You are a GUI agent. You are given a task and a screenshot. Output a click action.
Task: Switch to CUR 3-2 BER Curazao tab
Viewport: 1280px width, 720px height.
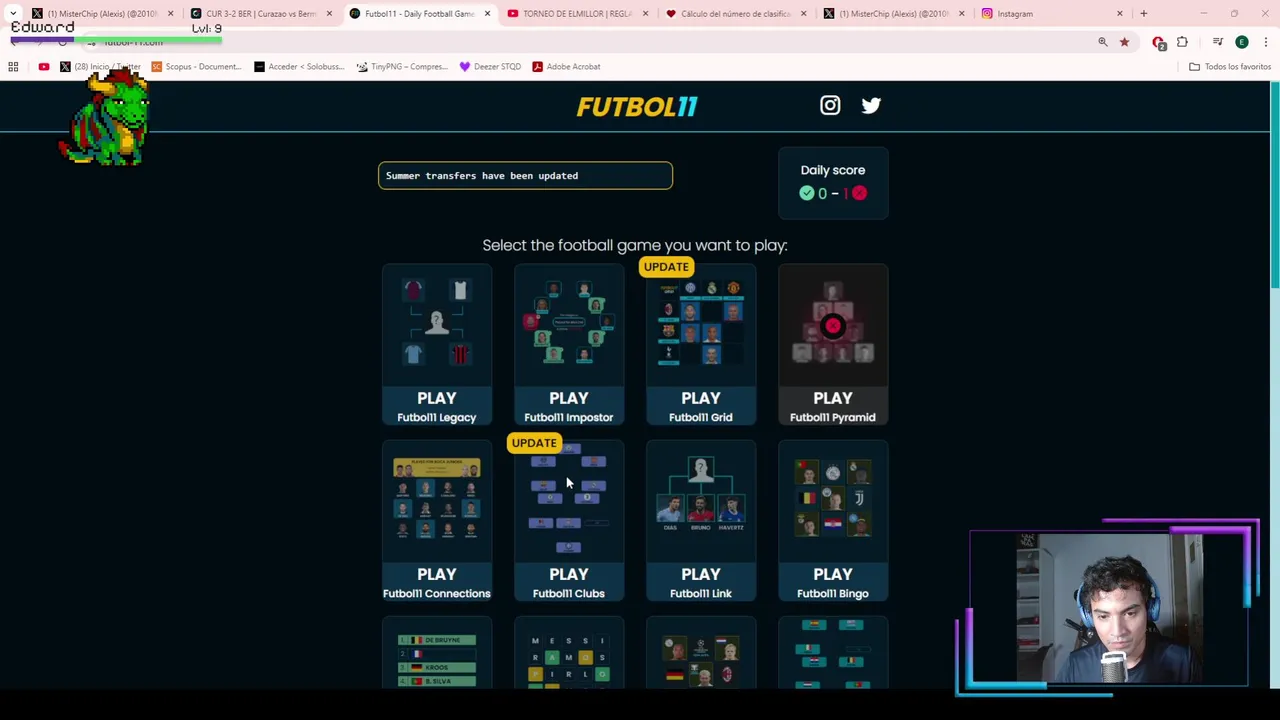(x=260, y=14)
